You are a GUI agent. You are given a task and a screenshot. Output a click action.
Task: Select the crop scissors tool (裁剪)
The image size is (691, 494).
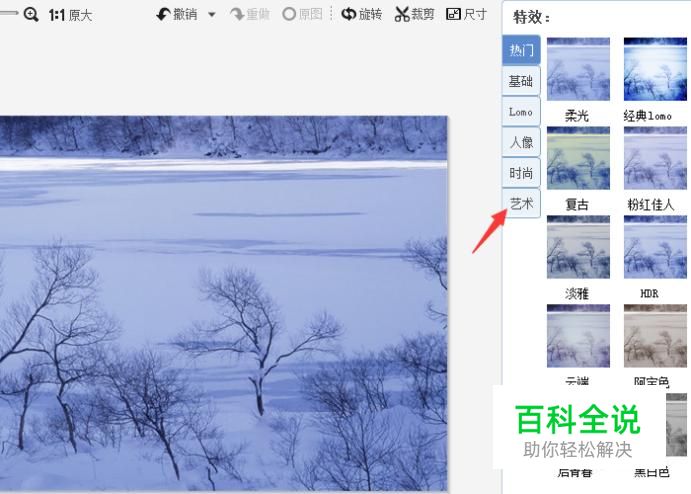click(x=402, y=14)
